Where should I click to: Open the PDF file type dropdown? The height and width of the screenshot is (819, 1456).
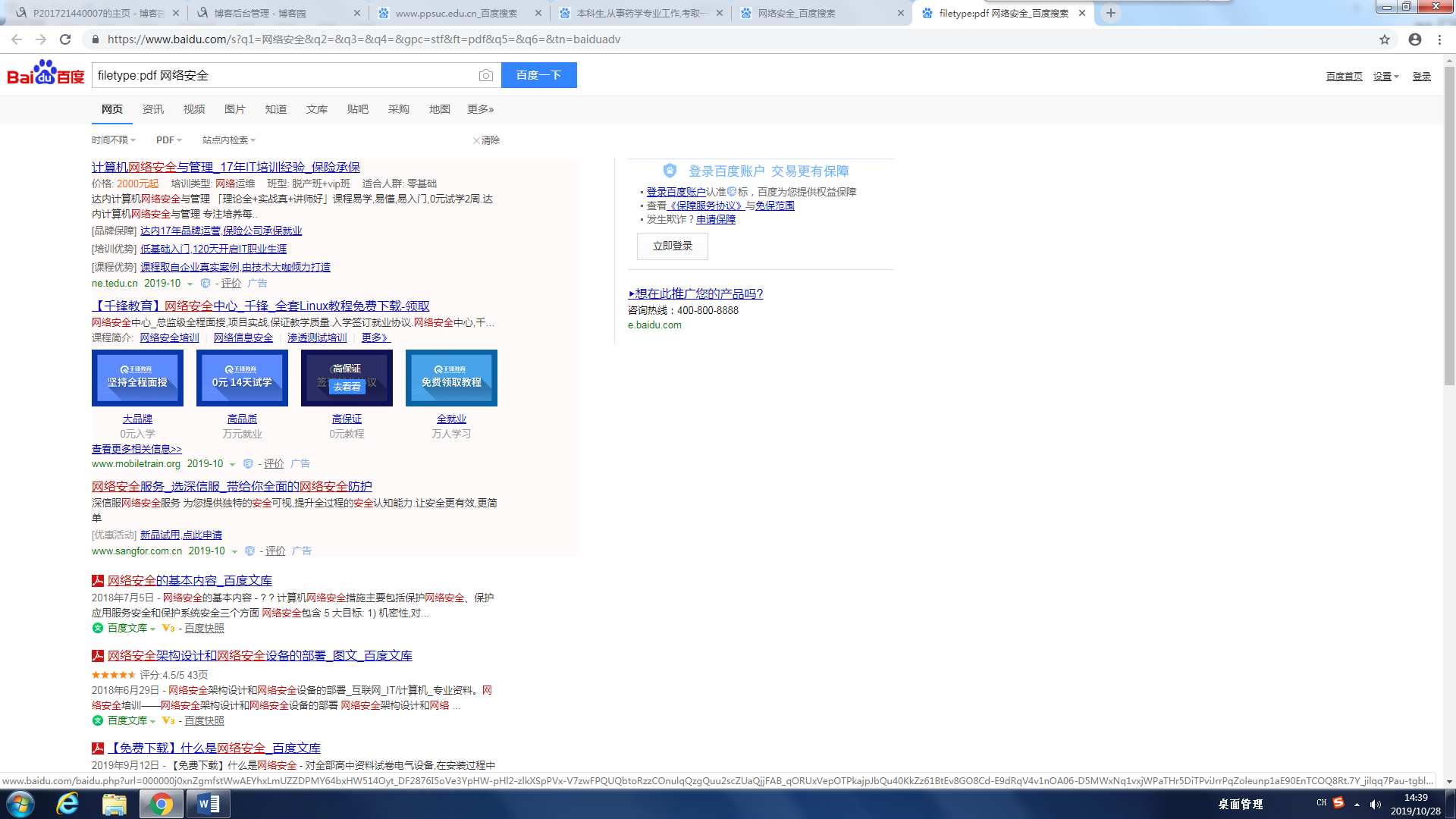coord(168,140)
